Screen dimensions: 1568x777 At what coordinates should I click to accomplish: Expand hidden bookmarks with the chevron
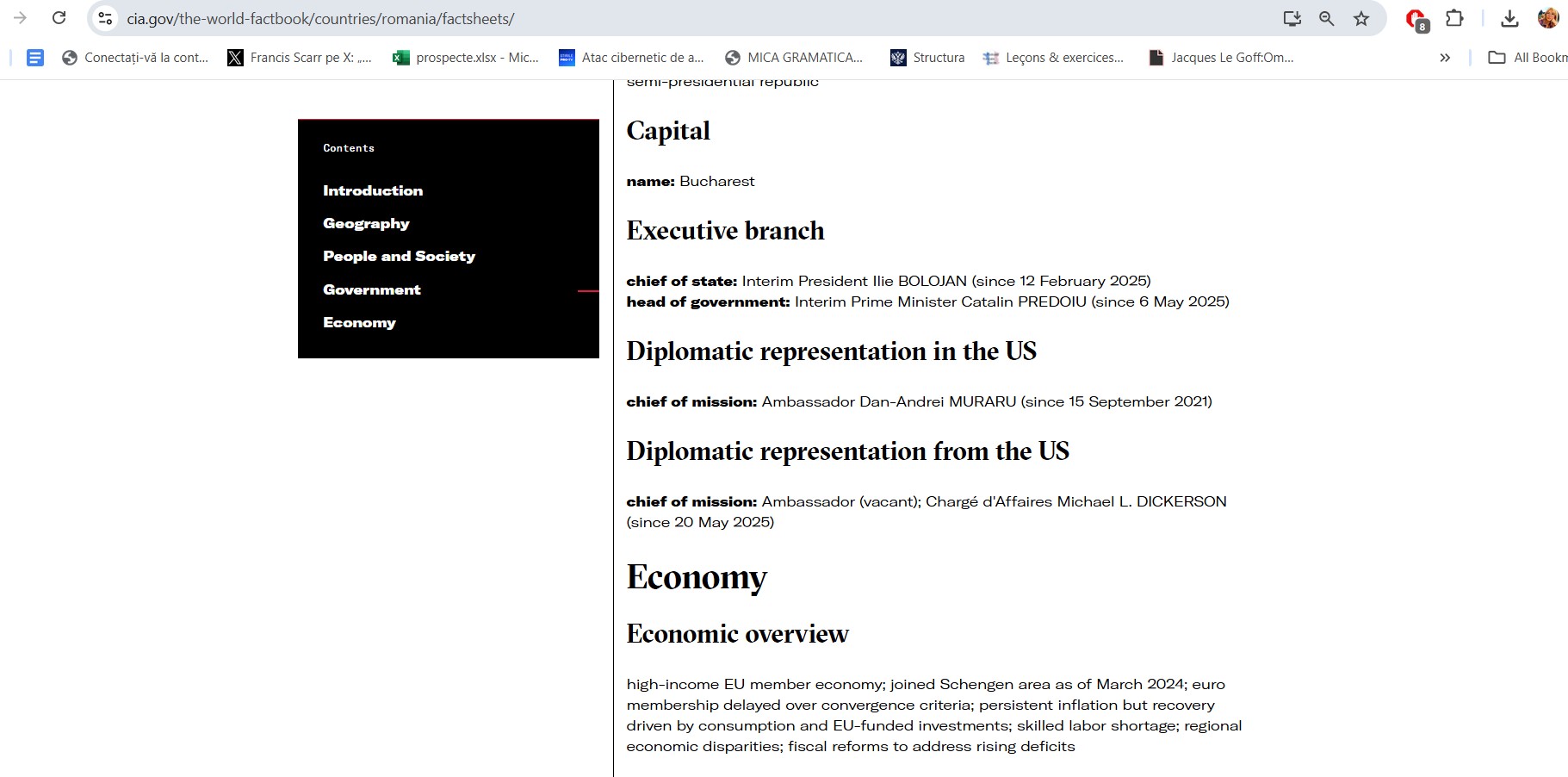[1445, 58]
